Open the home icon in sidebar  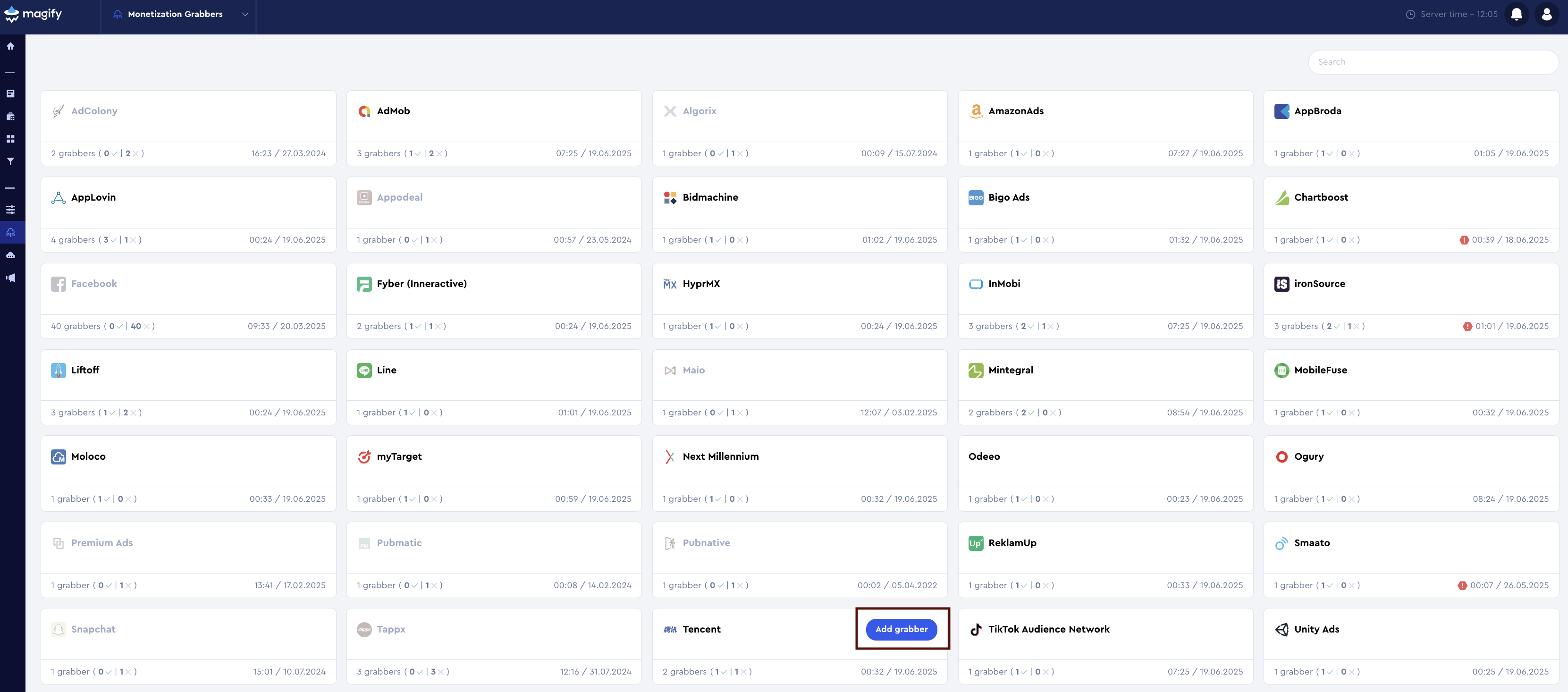pyautogui.click(x=10, y=46)
